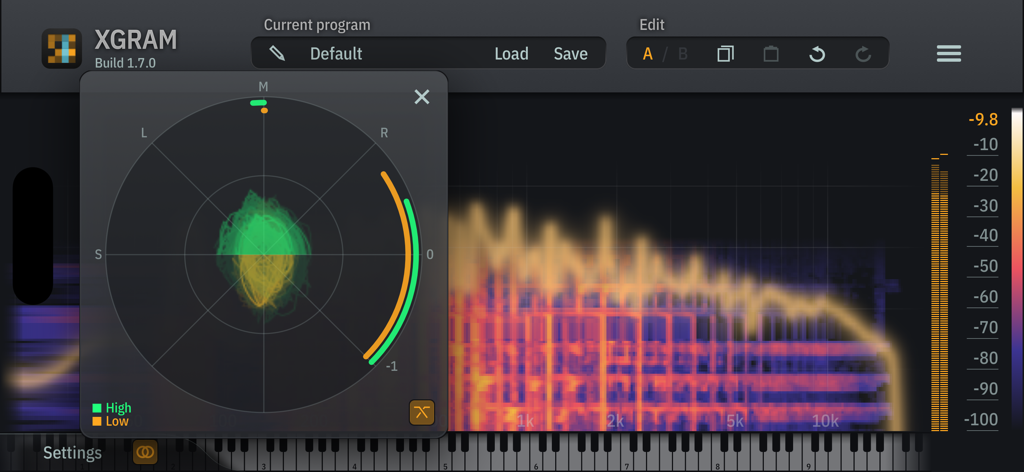1024x472 pixels.
Task: Click the -50 dB scale label
Action: click(985, 266)
